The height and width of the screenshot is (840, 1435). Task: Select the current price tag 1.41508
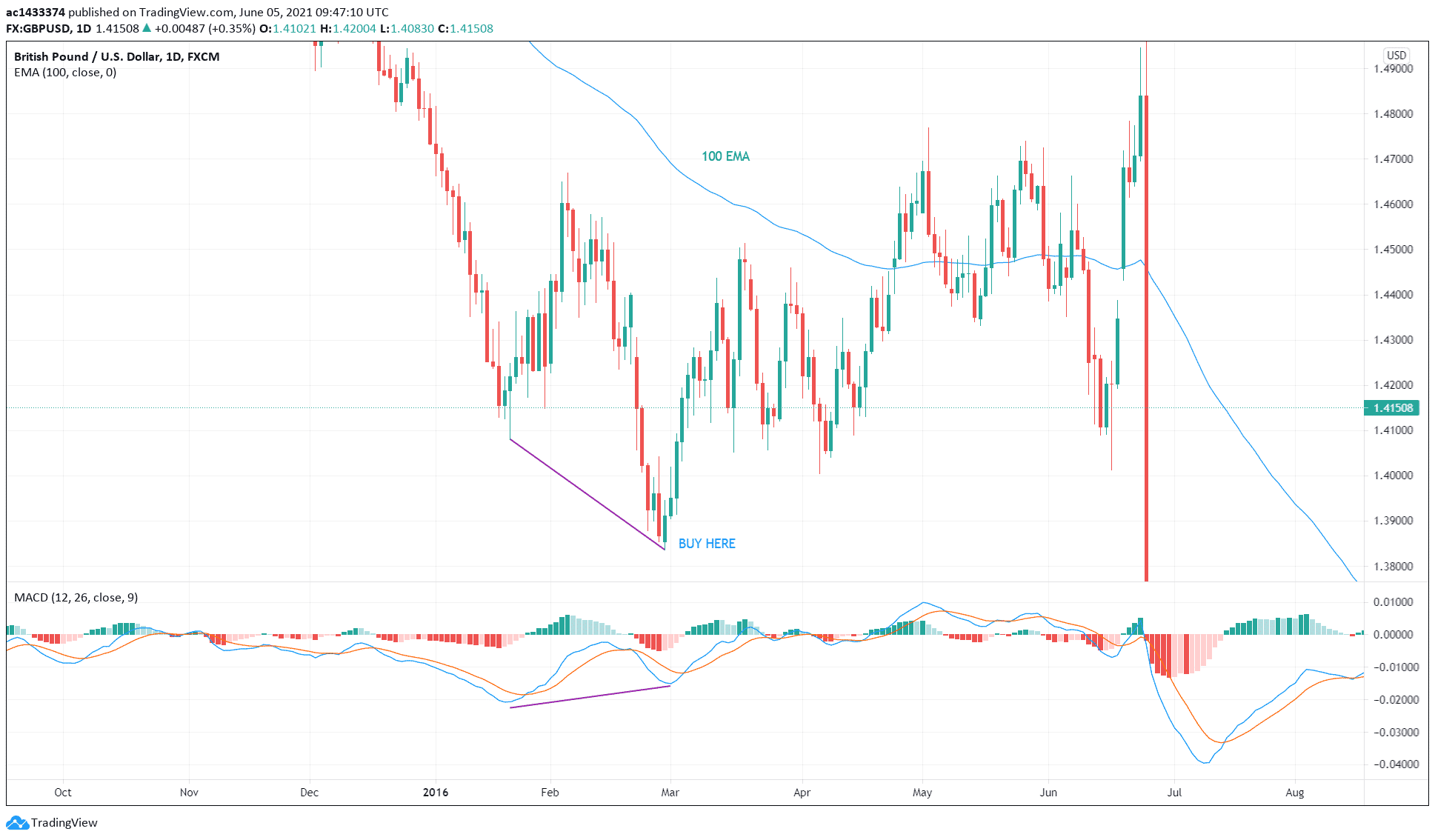click(1393, 408)
